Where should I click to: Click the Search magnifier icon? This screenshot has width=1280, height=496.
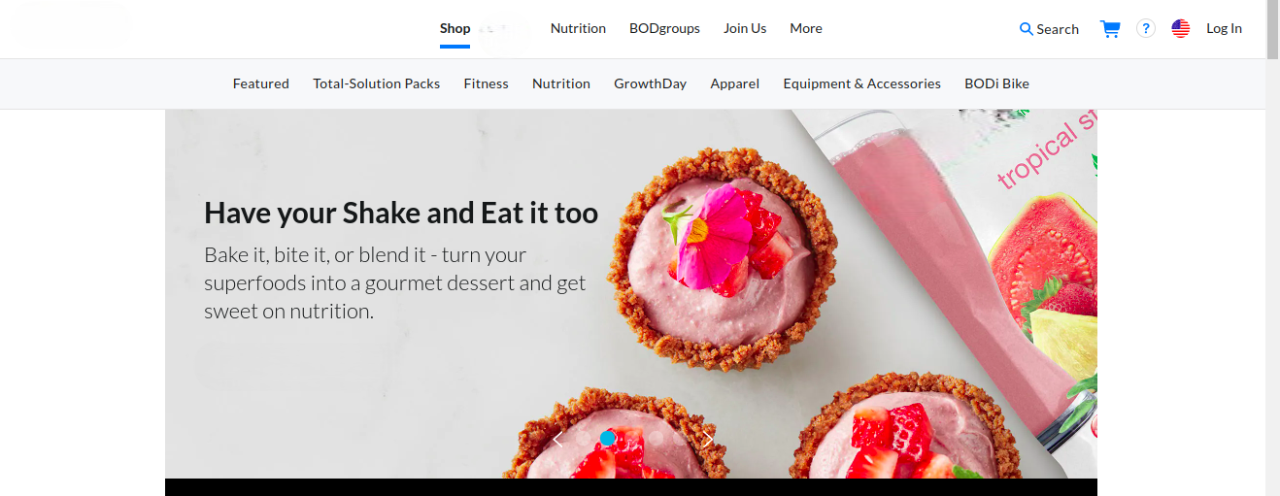tap(1026, 29)
